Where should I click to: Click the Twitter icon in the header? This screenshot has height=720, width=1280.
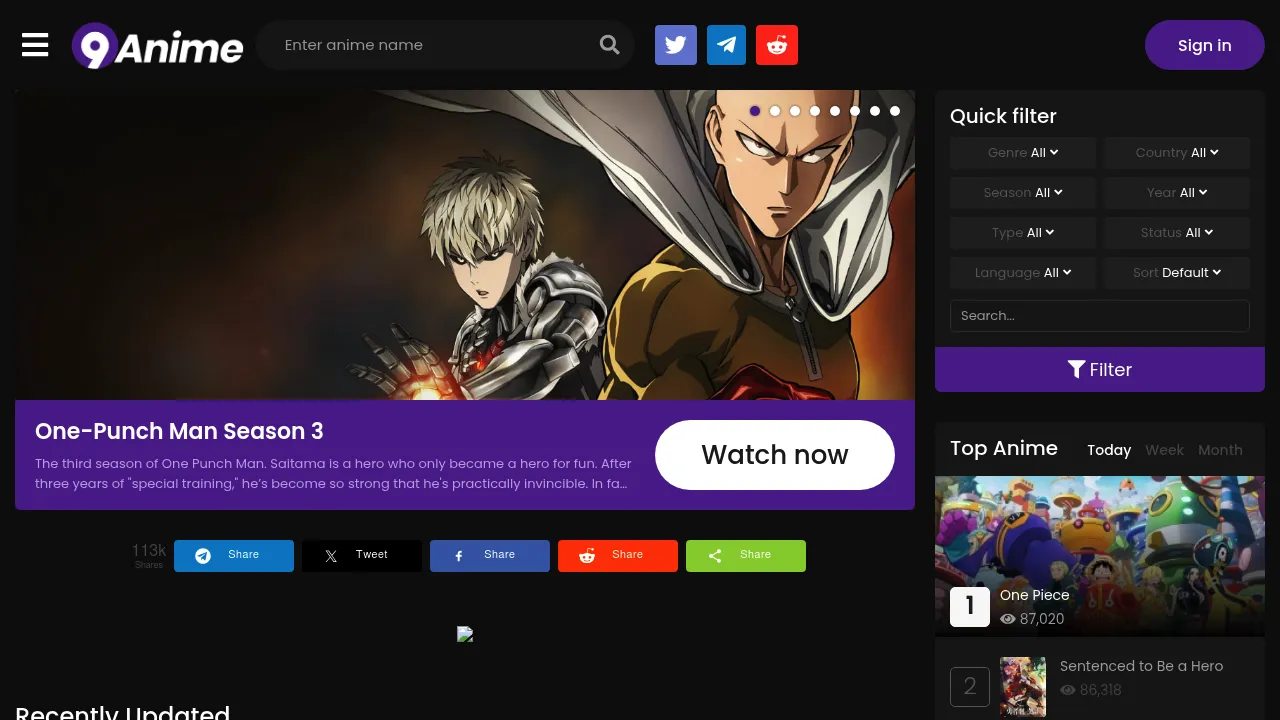coord(676,45)
